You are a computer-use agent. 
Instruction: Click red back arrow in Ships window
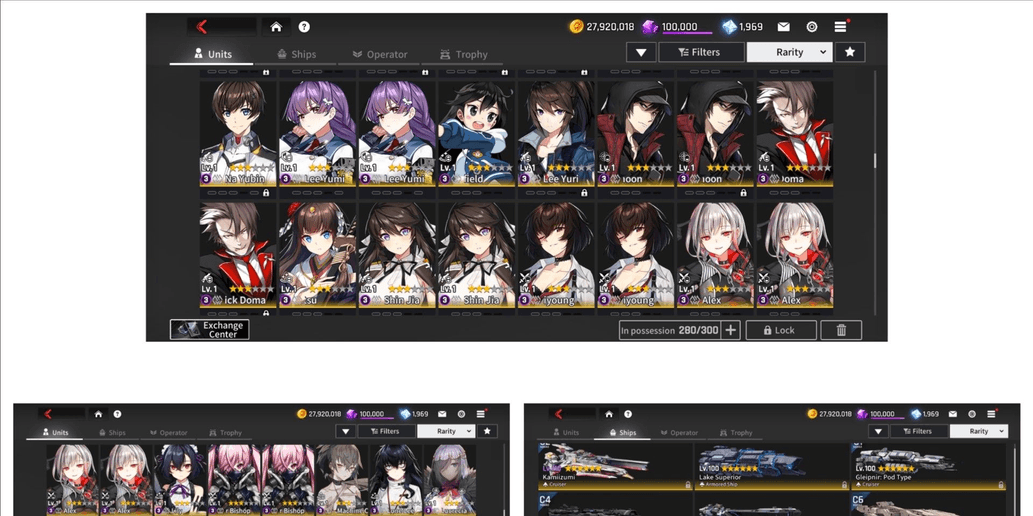pos(560,414)
